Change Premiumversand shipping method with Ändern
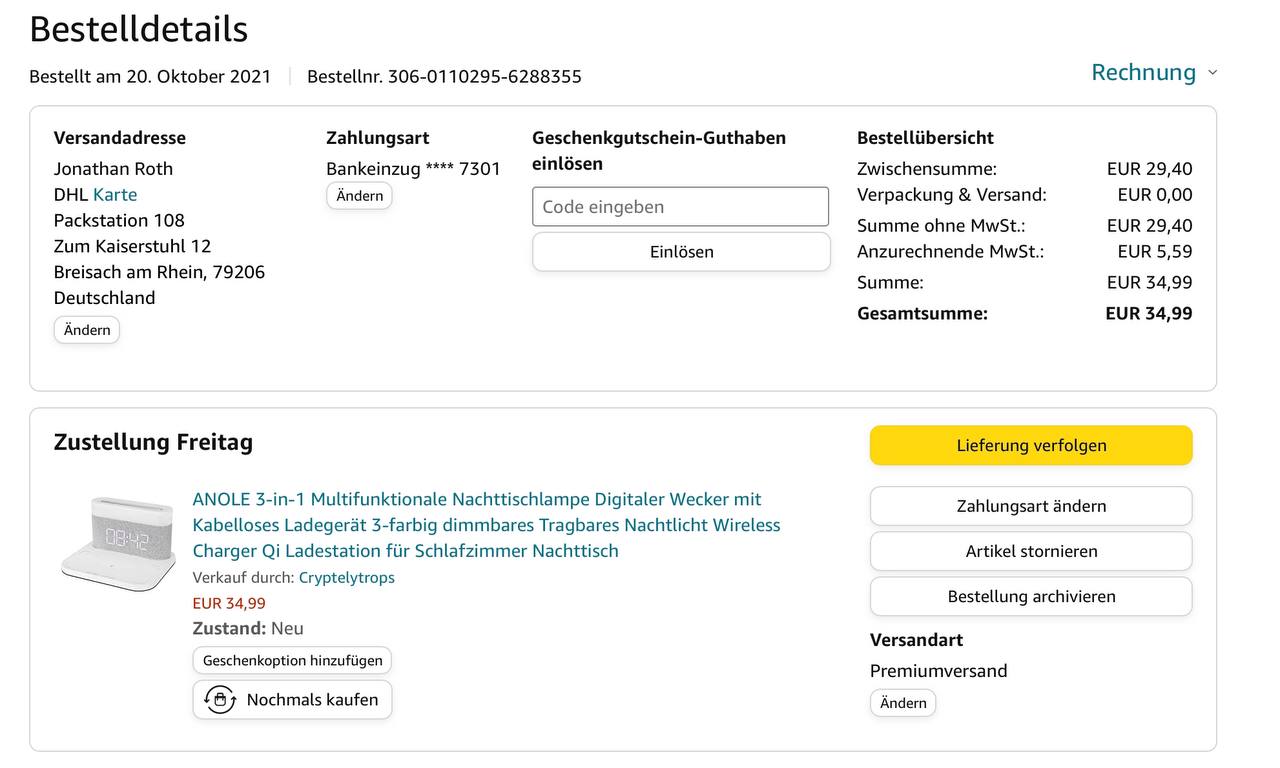 tap(903, 703)
